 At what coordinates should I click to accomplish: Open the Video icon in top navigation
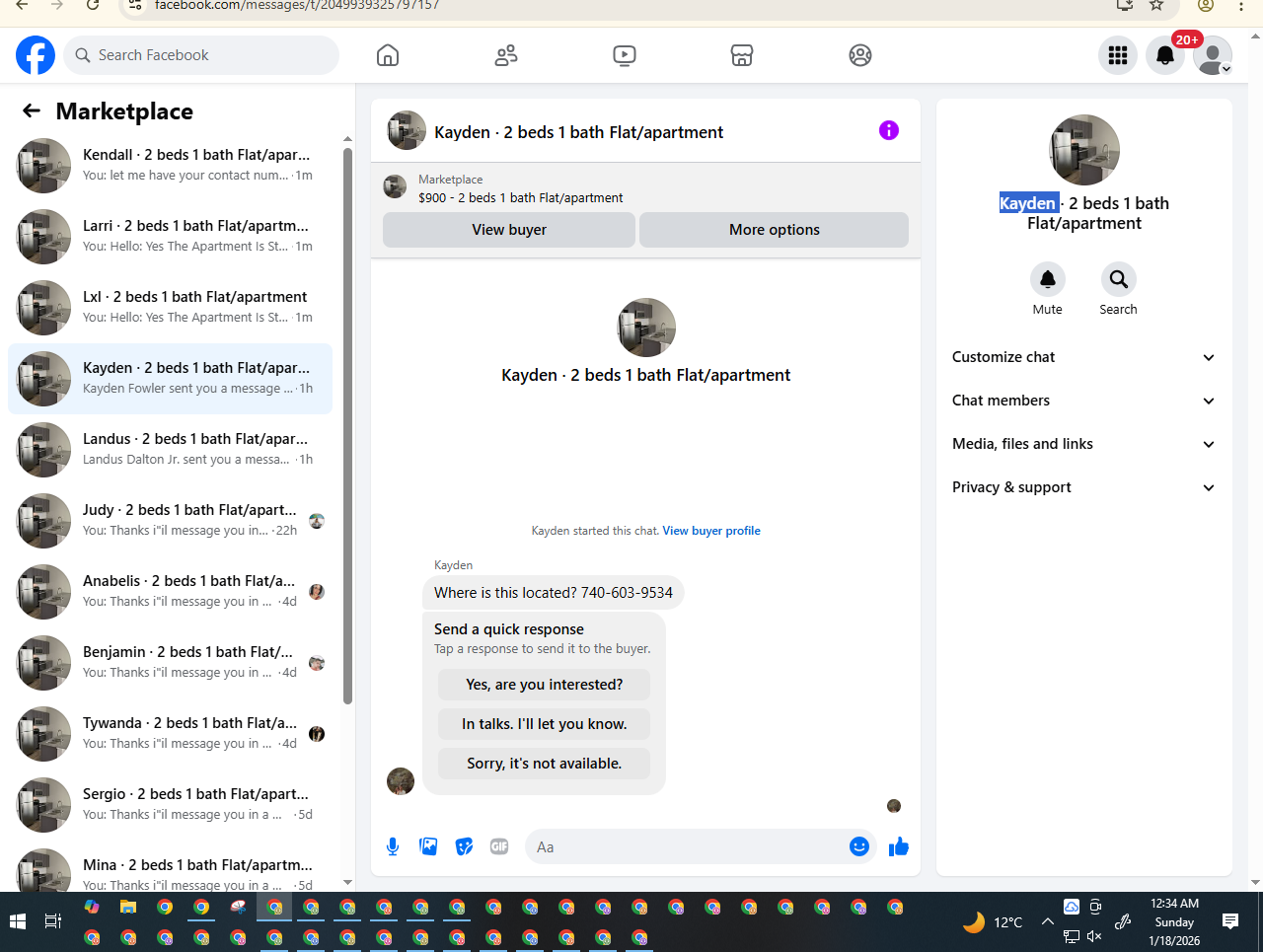[625, 55]
